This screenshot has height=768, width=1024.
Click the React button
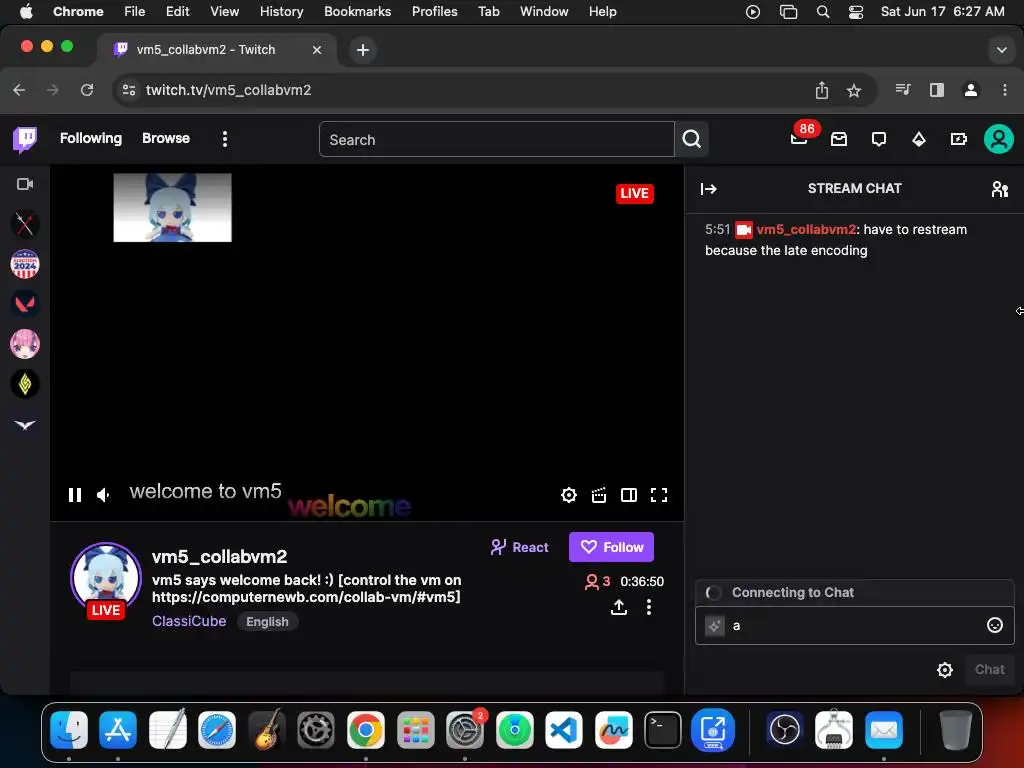click(x=520, y=547)
